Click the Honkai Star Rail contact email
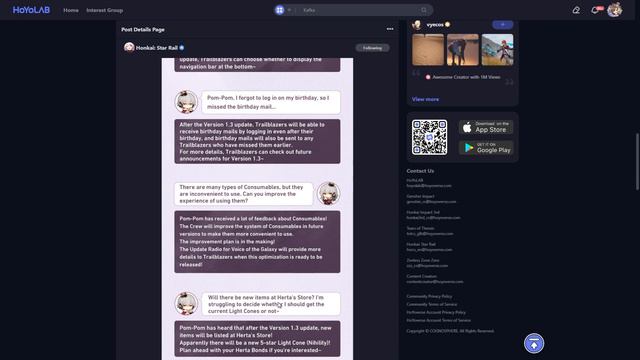 tap(429, 250)
